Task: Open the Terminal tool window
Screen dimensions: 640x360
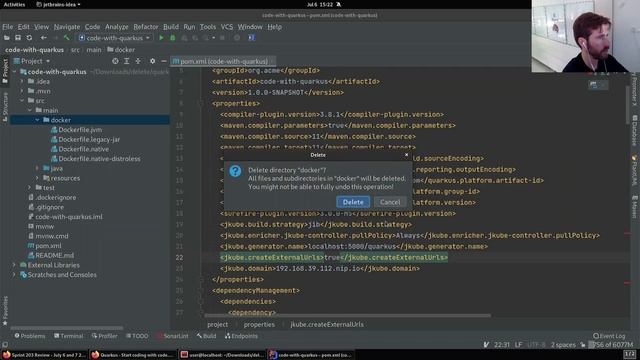Action: [x=69, y=336]
